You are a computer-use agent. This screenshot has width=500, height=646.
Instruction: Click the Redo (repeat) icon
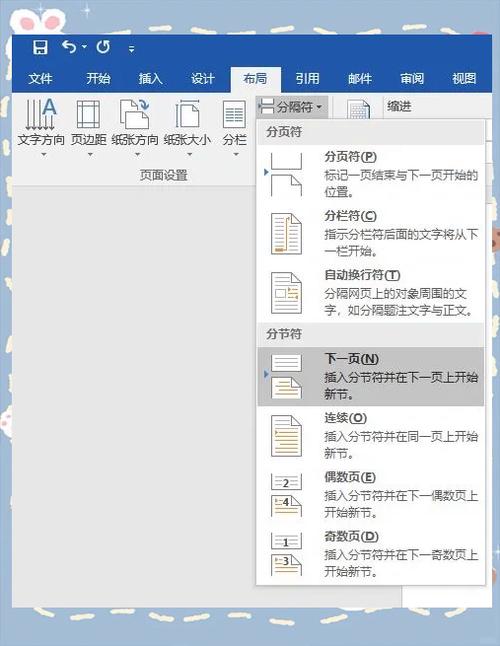[103, 47]
